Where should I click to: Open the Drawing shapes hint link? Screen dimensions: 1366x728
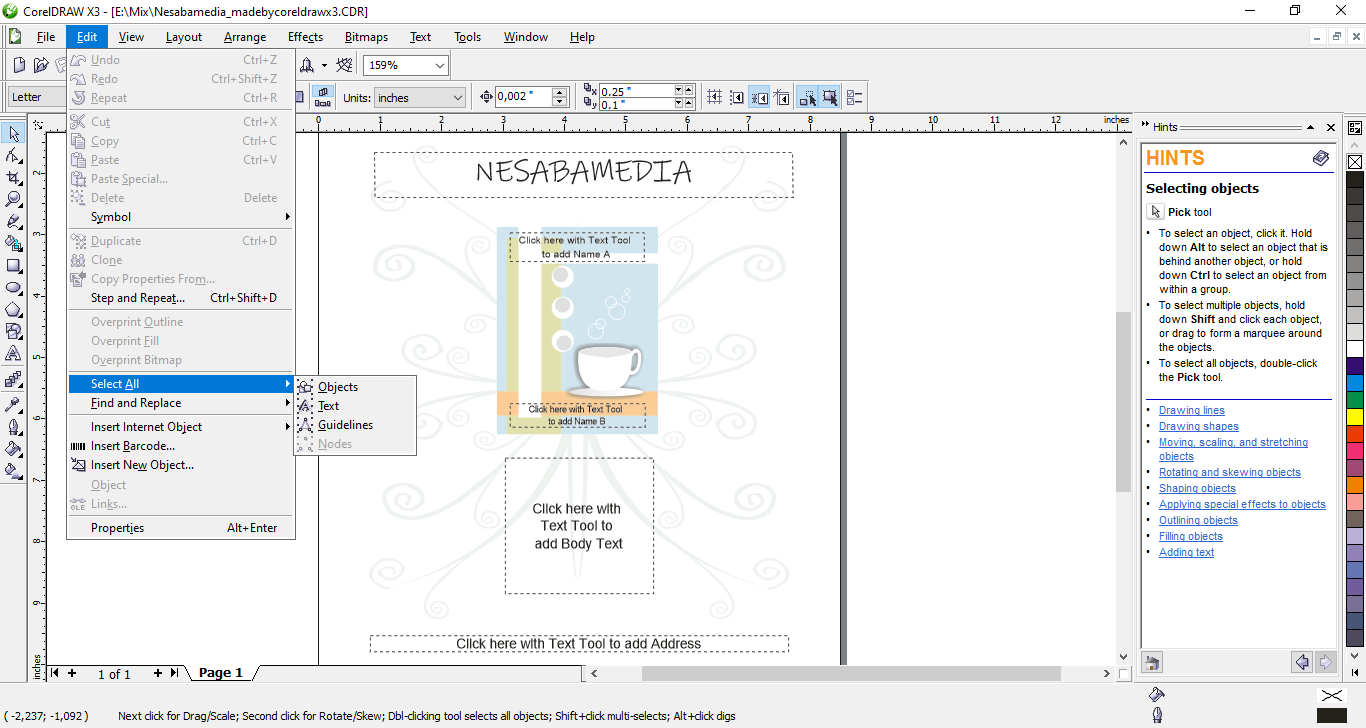pos(1198,427)
